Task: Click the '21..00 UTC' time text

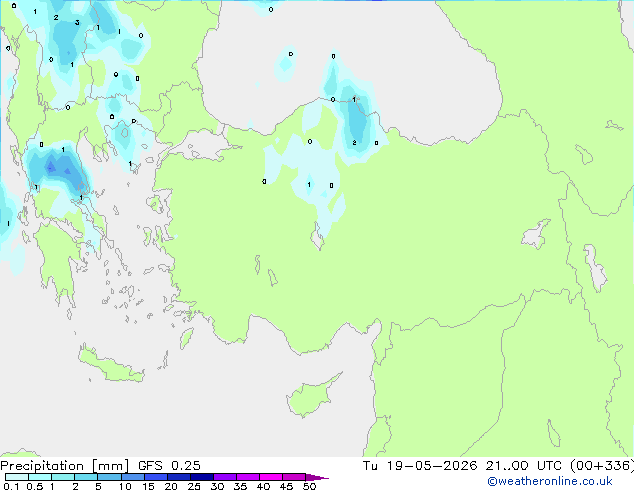Action: (x=523, y=466)
